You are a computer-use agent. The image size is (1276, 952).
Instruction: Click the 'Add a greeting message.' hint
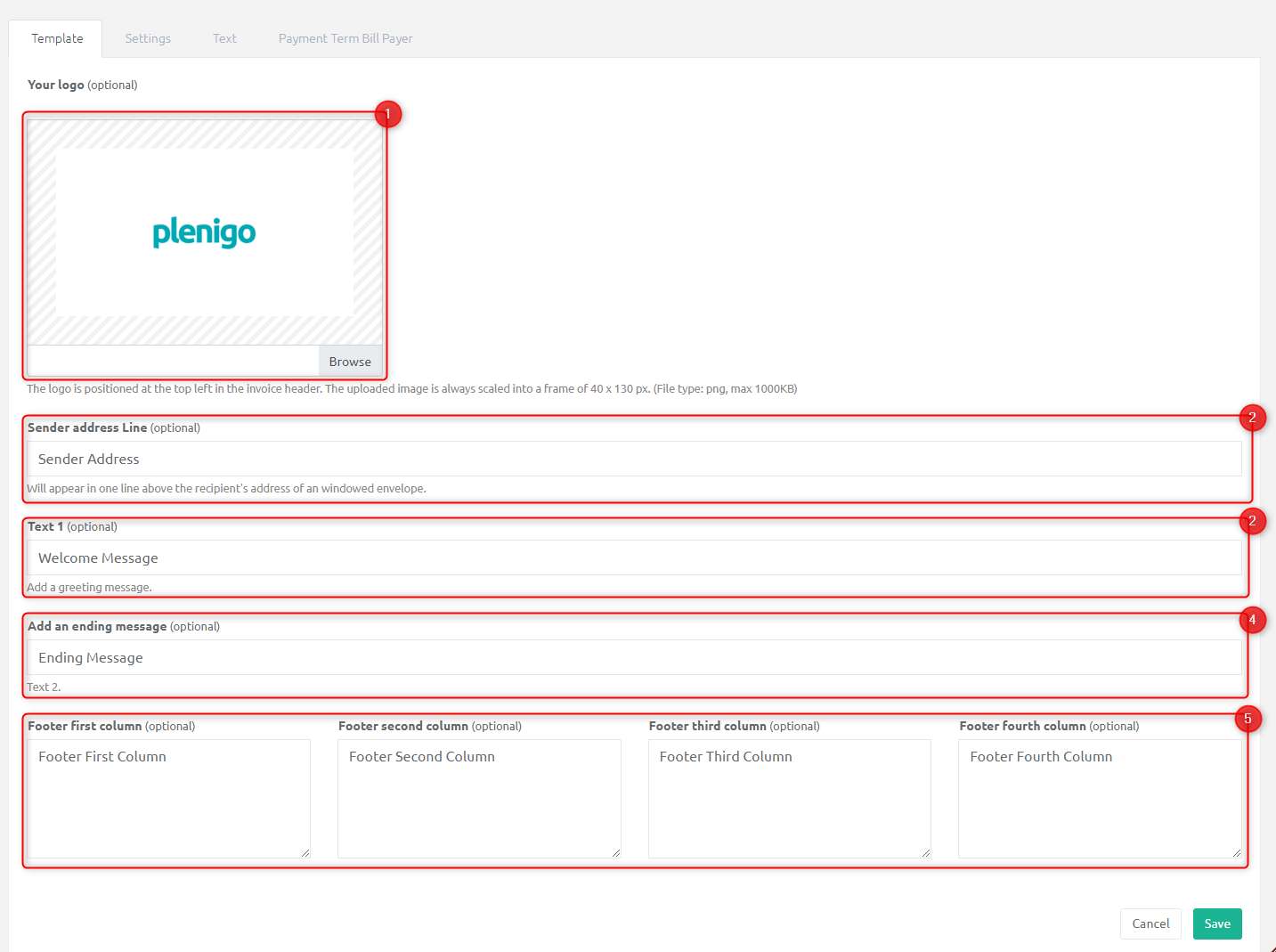[89, 587]
